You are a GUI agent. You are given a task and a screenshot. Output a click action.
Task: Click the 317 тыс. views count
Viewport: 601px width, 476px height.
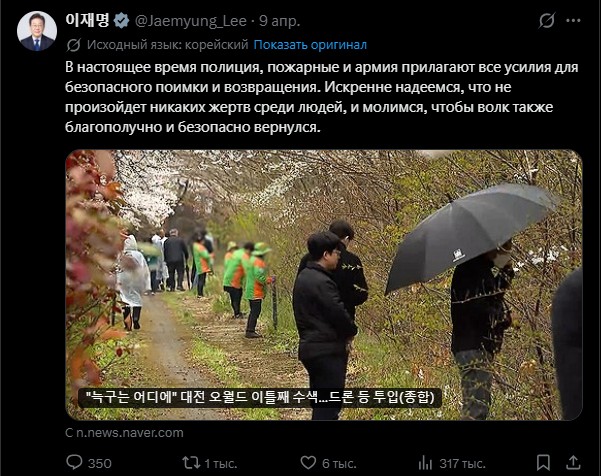462,463
